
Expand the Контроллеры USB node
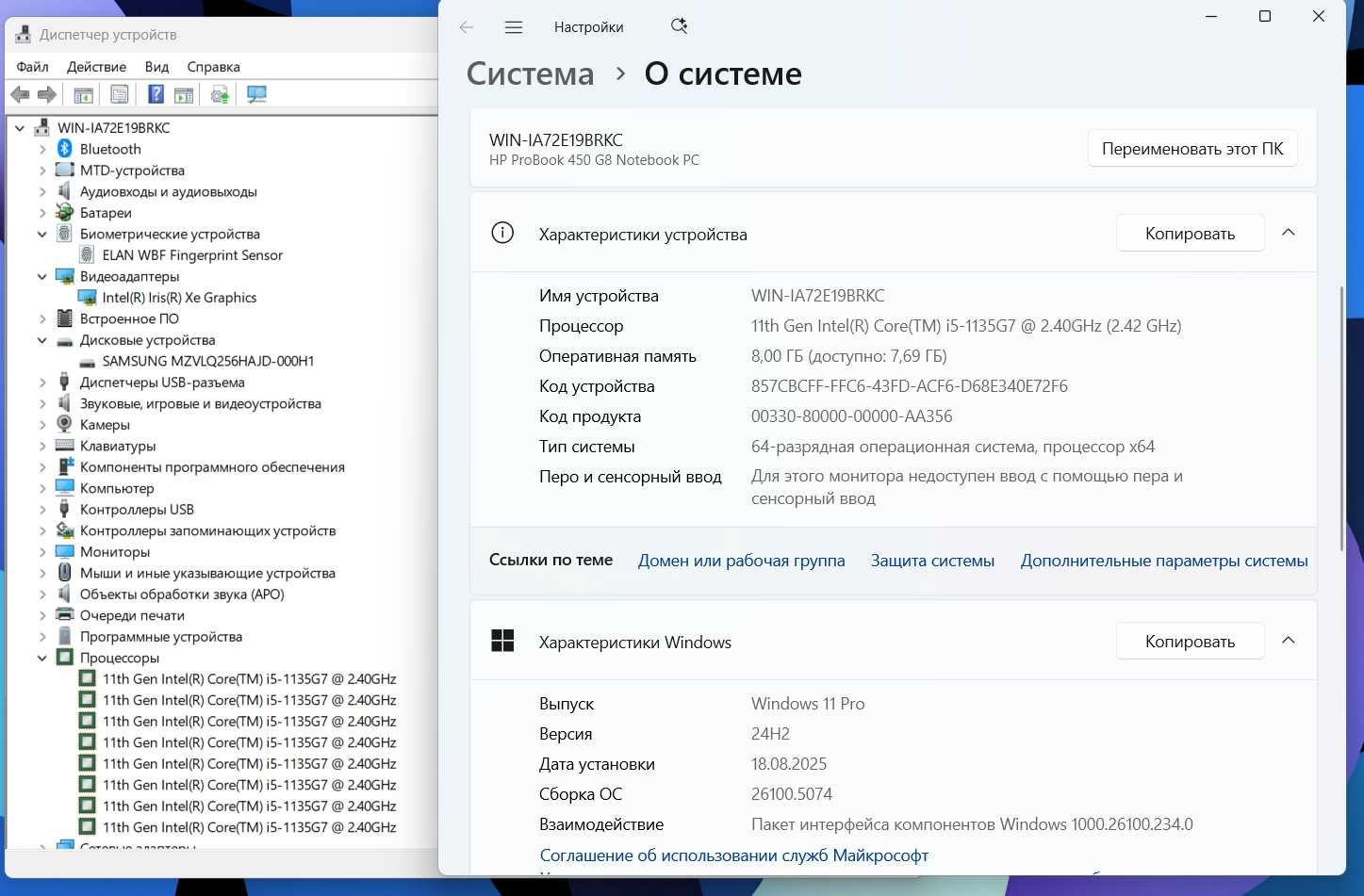coord(42,510)
